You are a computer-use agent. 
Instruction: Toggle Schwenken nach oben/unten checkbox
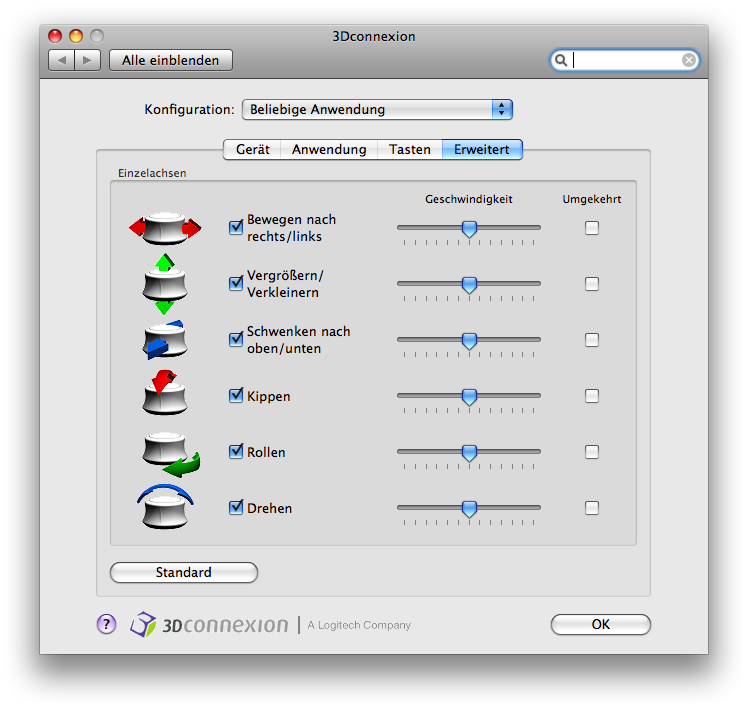[x=236, y=339]
